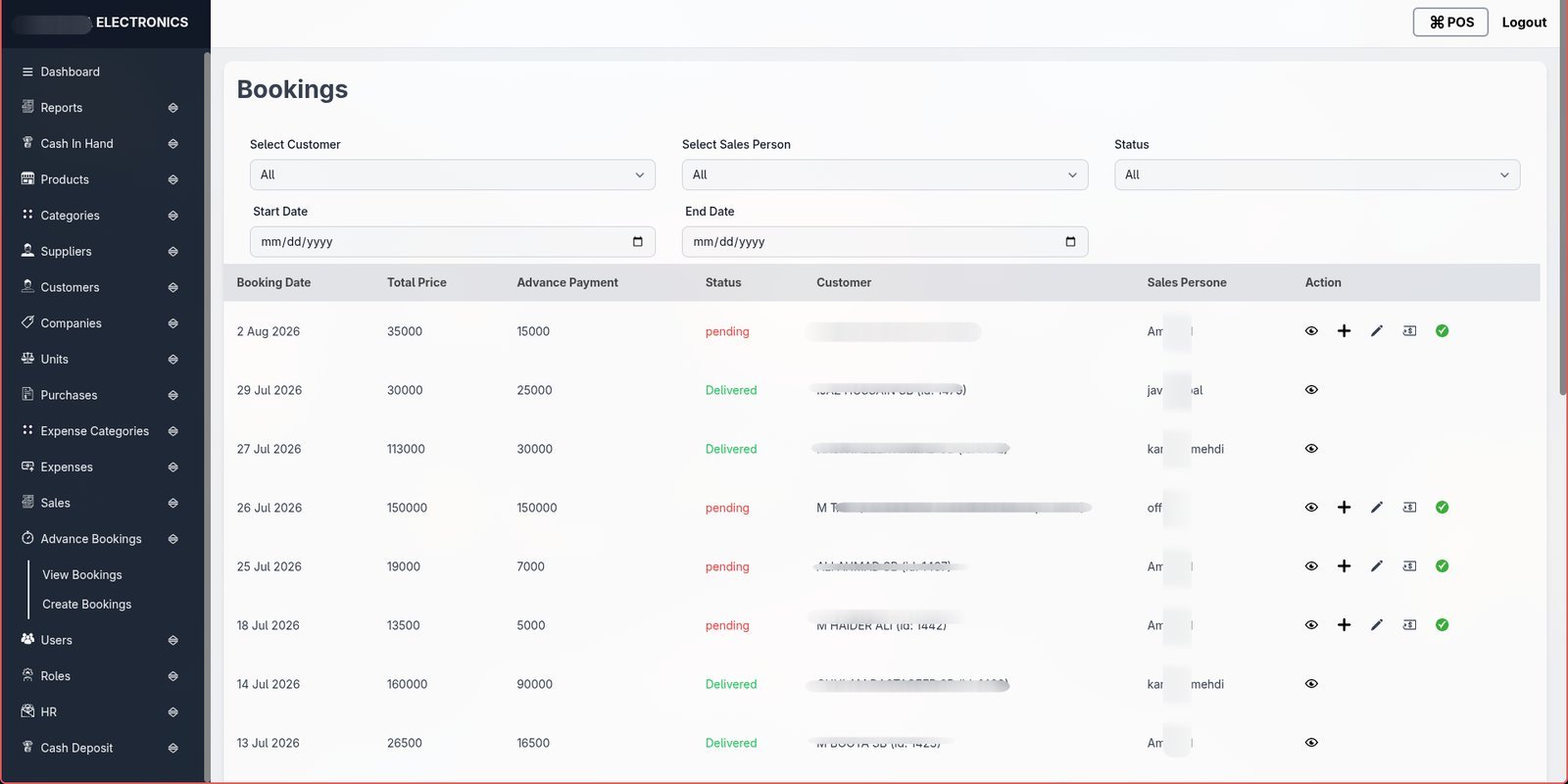Open the Start Date calendar picker icon
1568x784 pixels.
[x=638, y=242]
